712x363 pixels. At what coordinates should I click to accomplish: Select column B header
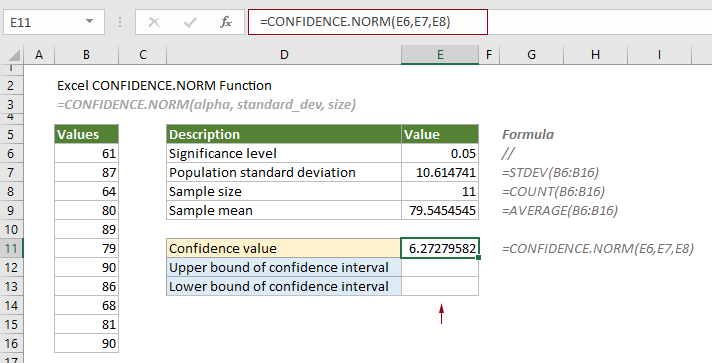[x=86, y=55]
